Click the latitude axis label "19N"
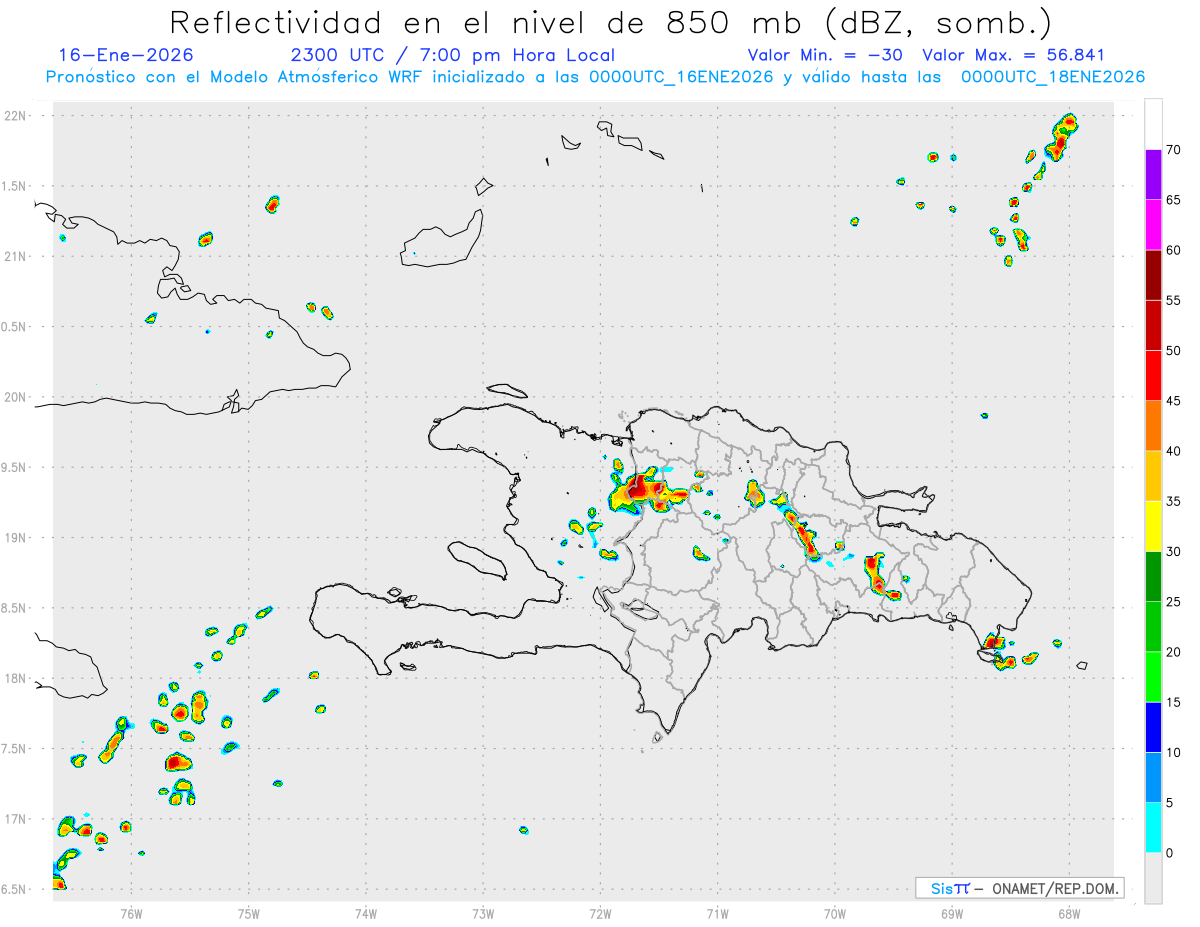Image resolution: width=1200 pixels, height=927 pixels. pyautogui.click(x=16, y=538)
